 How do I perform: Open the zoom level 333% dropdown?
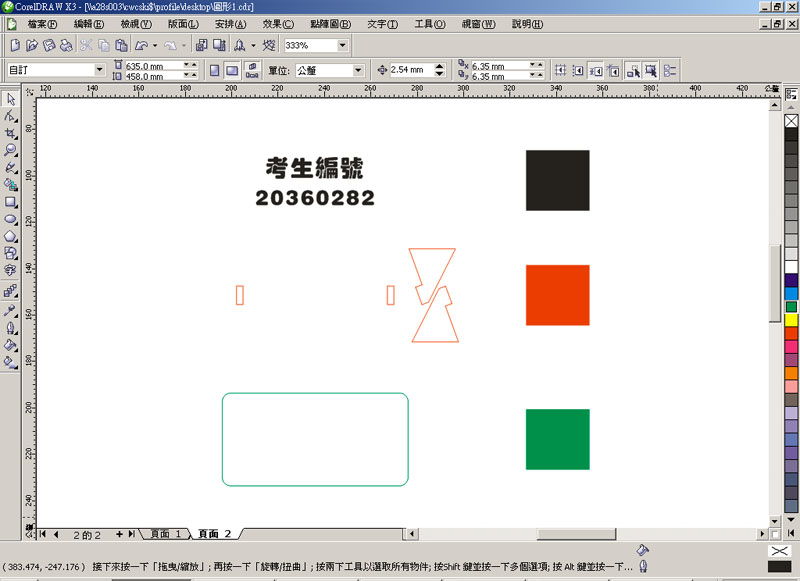coord(343,45)
